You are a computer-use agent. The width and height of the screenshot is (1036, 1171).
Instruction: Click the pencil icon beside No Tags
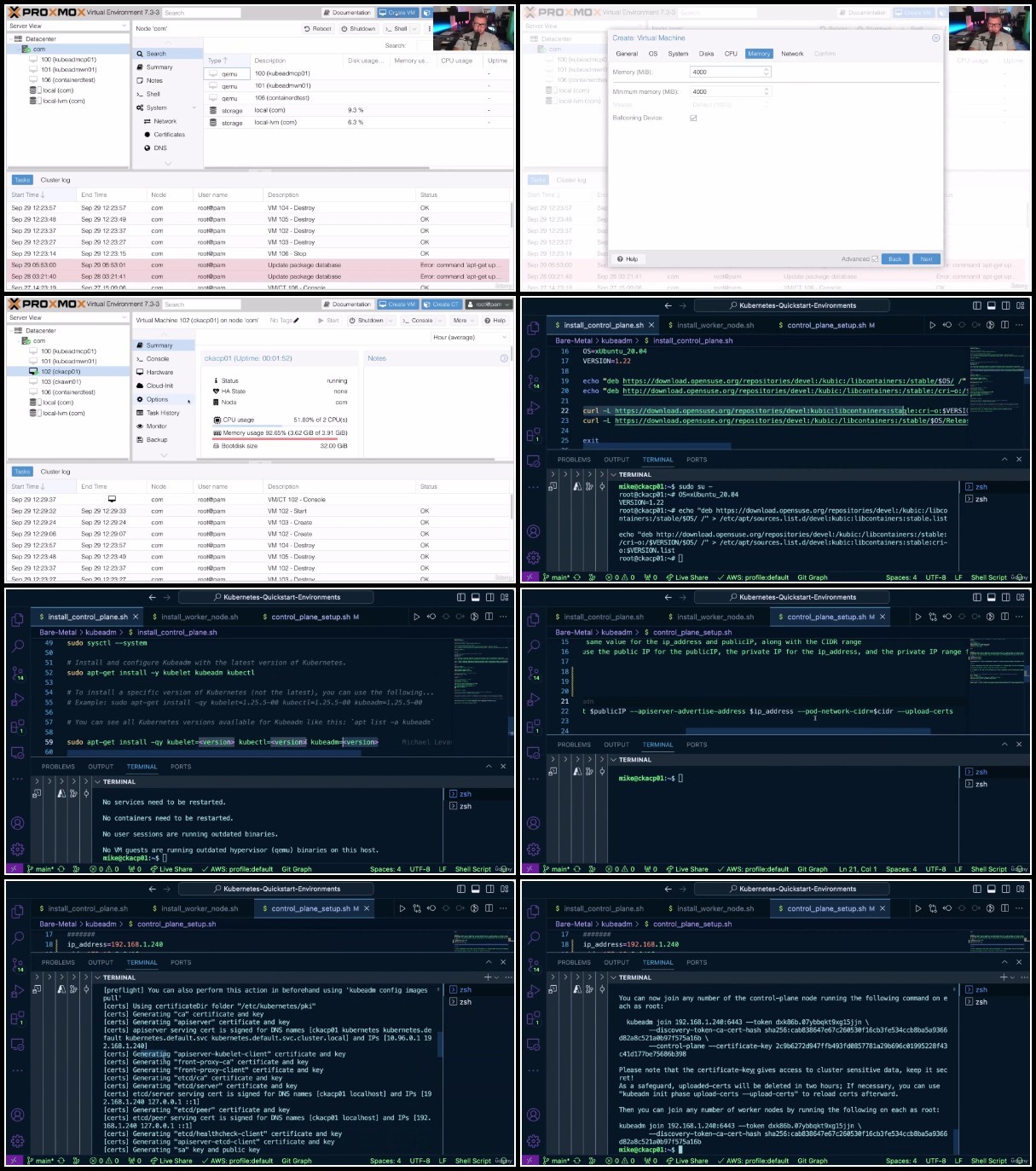tap(297, 321)
